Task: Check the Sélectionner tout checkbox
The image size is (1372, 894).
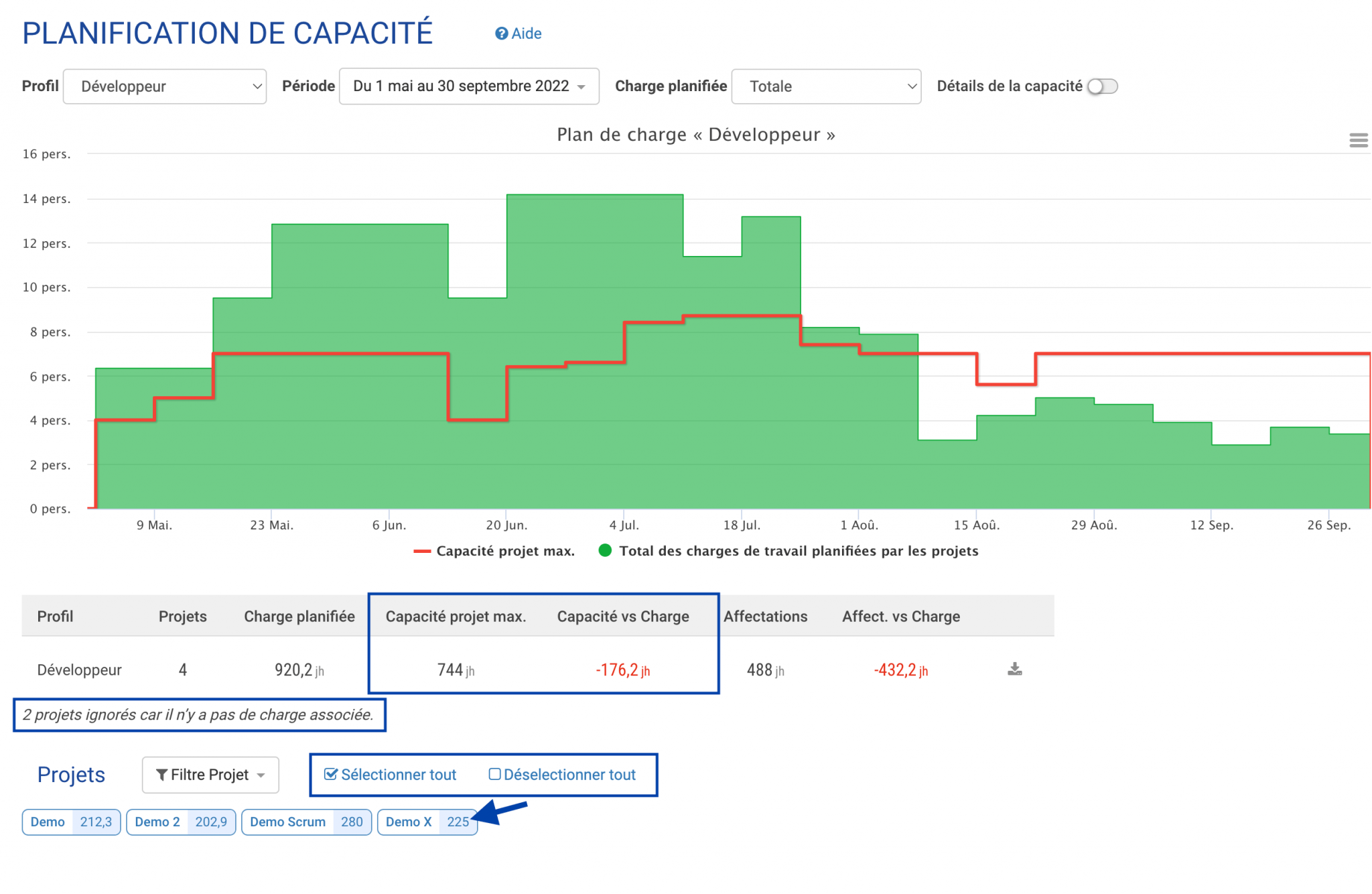Action: [x=330, y=774]
